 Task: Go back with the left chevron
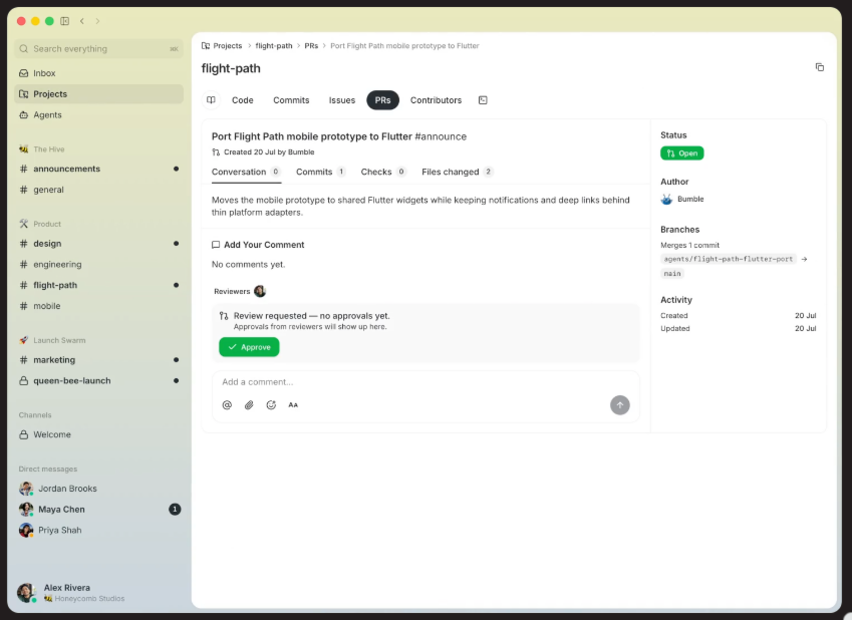click(82, 21)
